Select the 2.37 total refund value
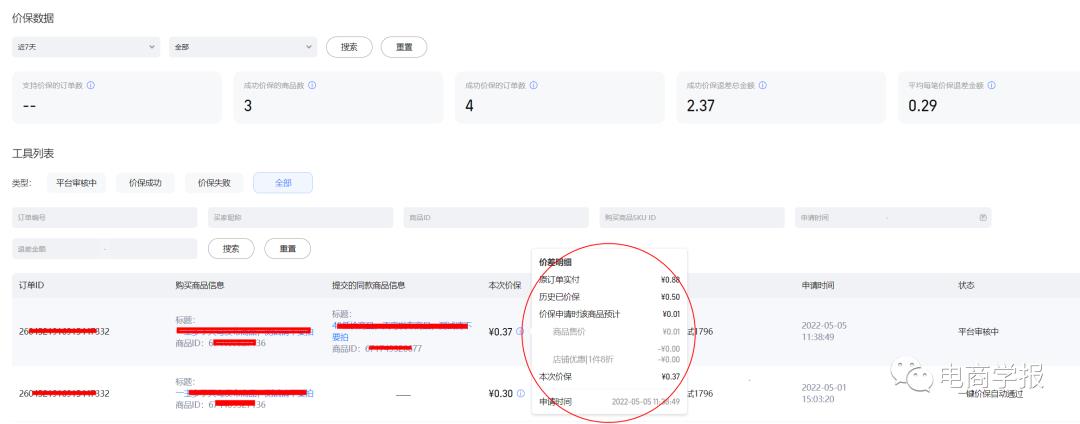The image size is (1080, 424). (x=700, y=106)
